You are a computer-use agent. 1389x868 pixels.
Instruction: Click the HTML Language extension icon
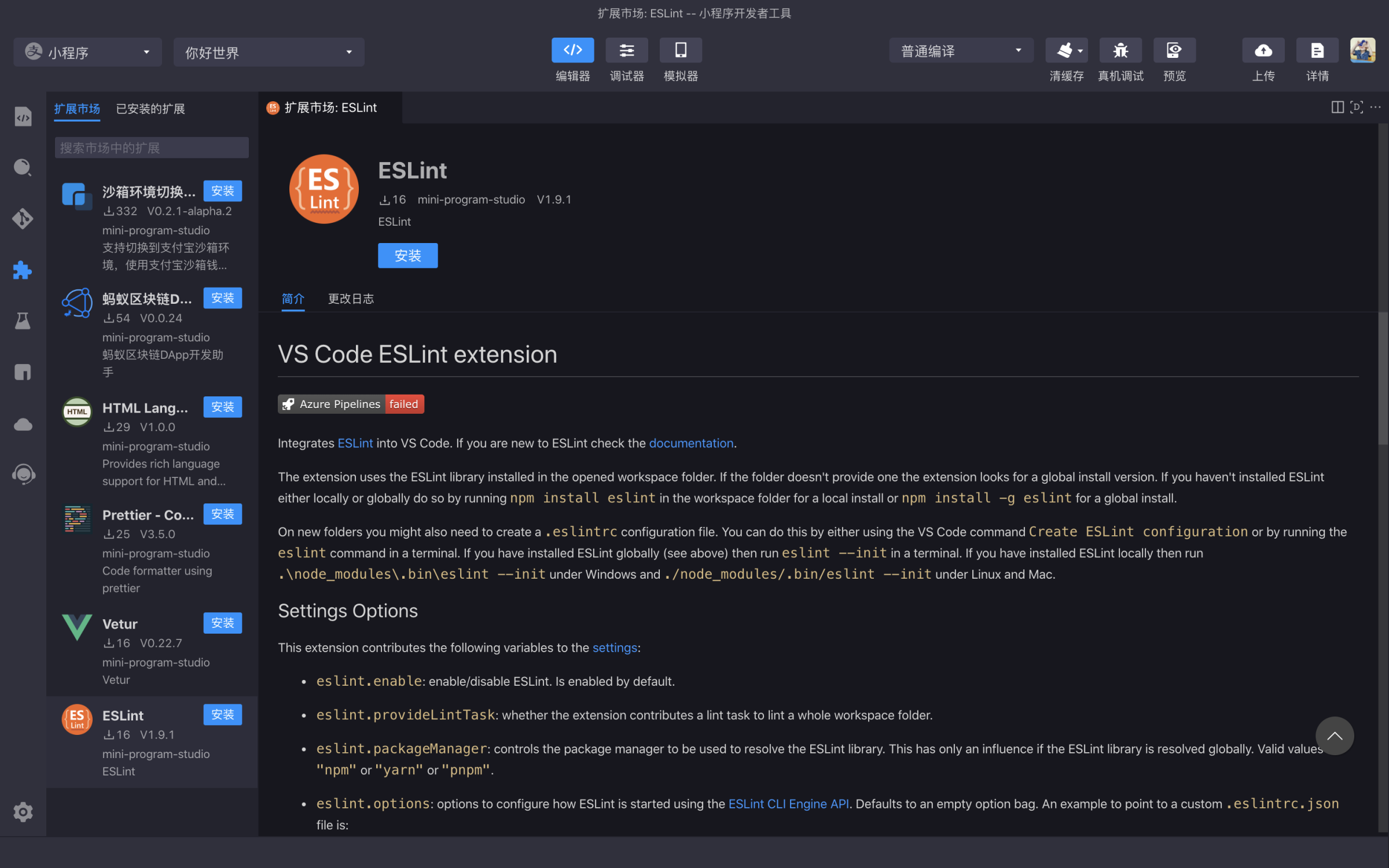pyautogui.click(x=77, y=411)
